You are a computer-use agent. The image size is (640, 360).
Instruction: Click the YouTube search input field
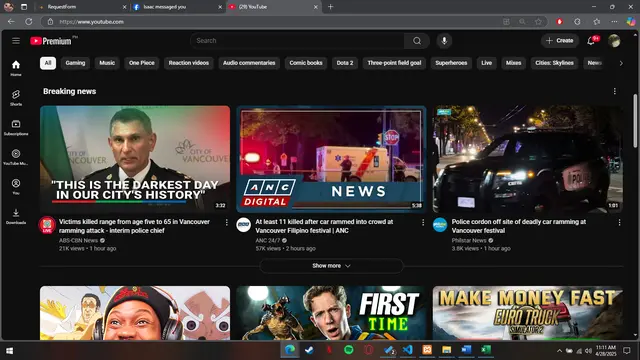pos(297,41)
